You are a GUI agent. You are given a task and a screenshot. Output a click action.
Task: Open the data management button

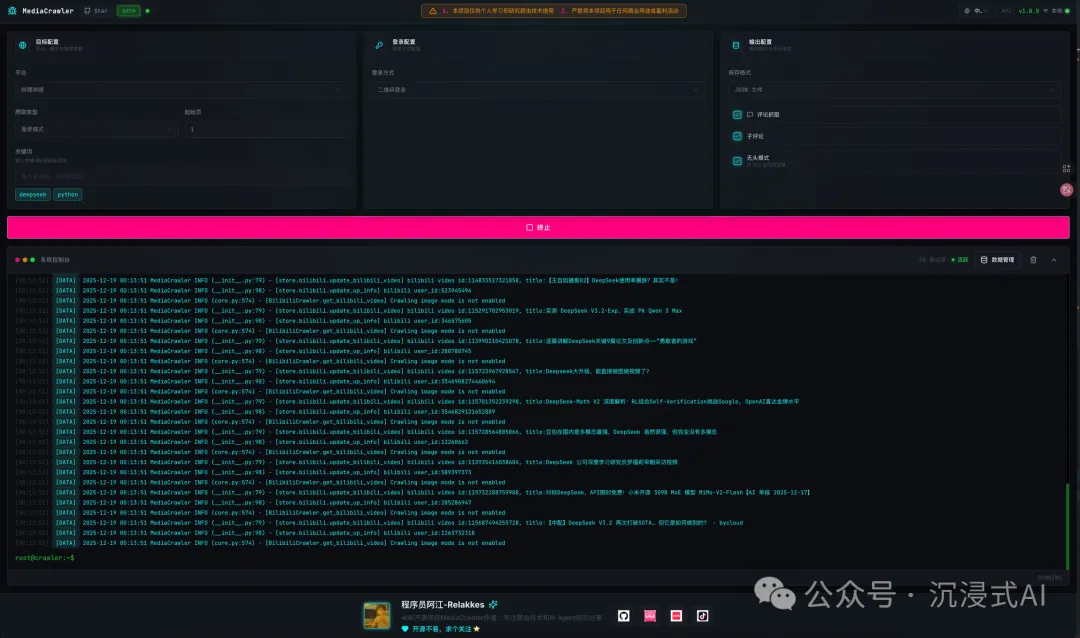(997, 260)
